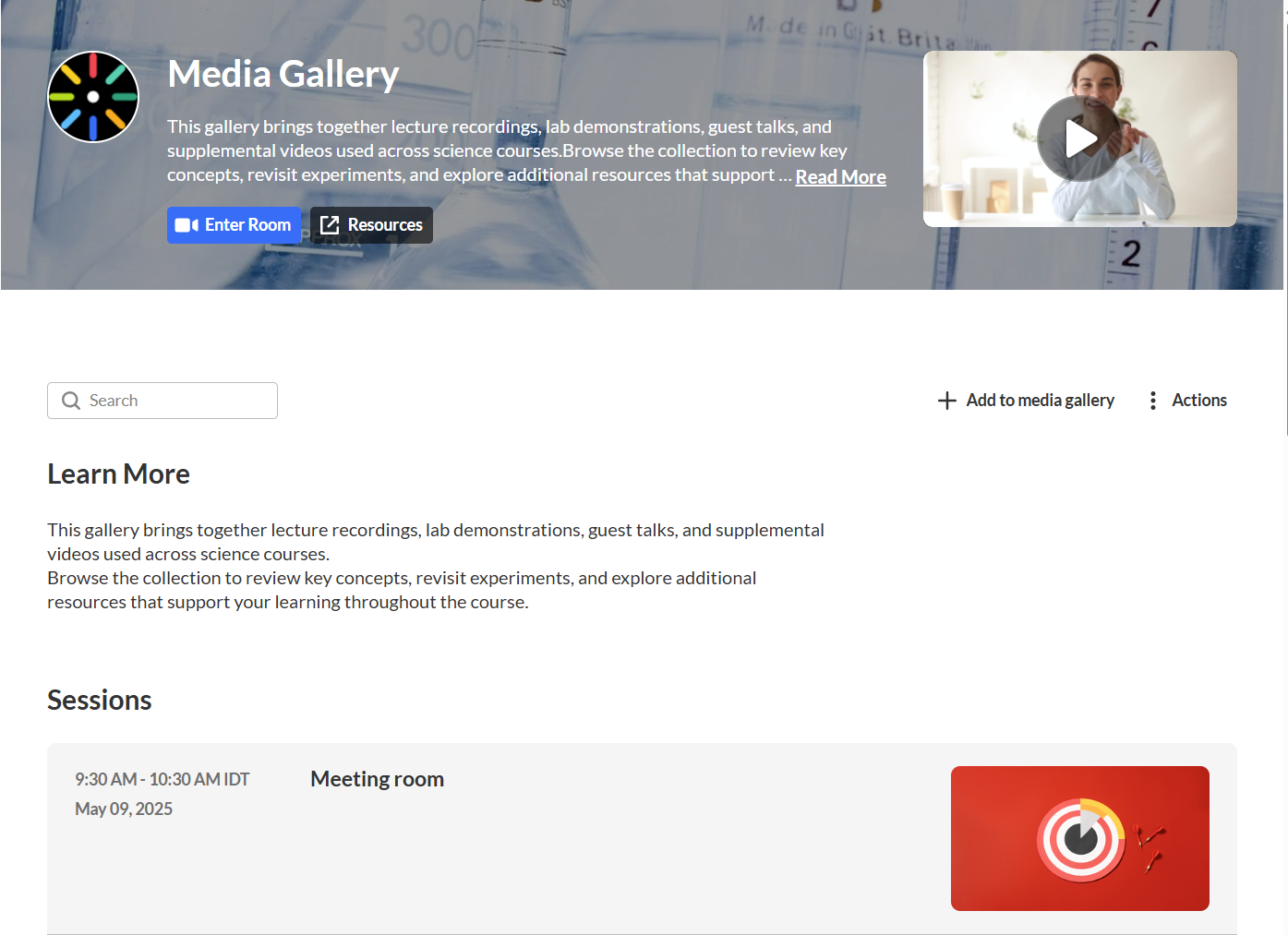Click the camera icon on Enter Room
Image resolution: width=1288 pixels, height=935 pixels.
pos(187,225)
